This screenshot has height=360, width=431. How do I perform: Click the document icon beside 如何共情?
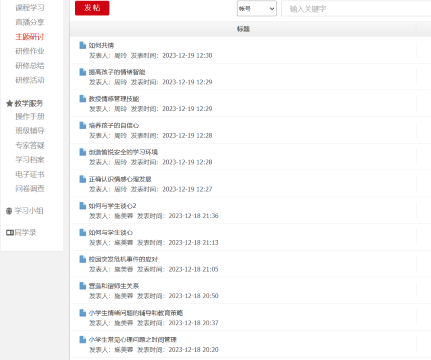83,45
